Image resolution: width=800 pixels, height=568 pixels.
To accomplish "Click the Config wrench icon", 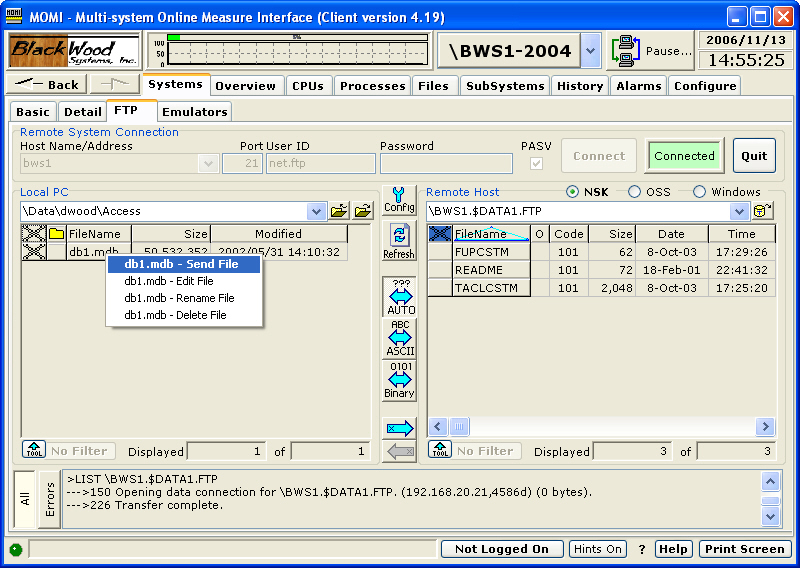I will pyautogui.click(x=399, y=200).
